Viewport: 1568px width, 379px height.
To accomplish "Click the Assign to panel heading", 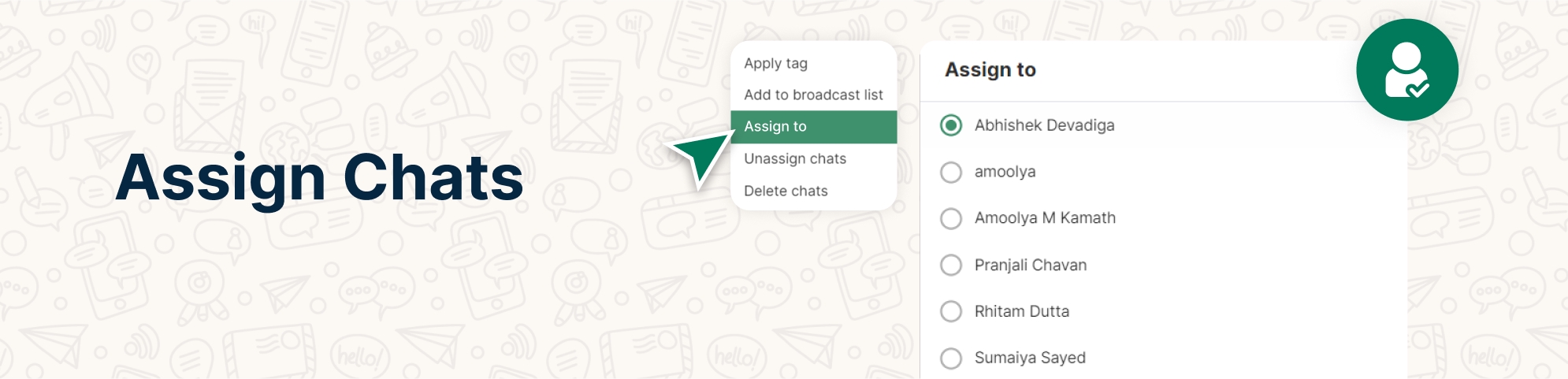I will click(990, 70).
